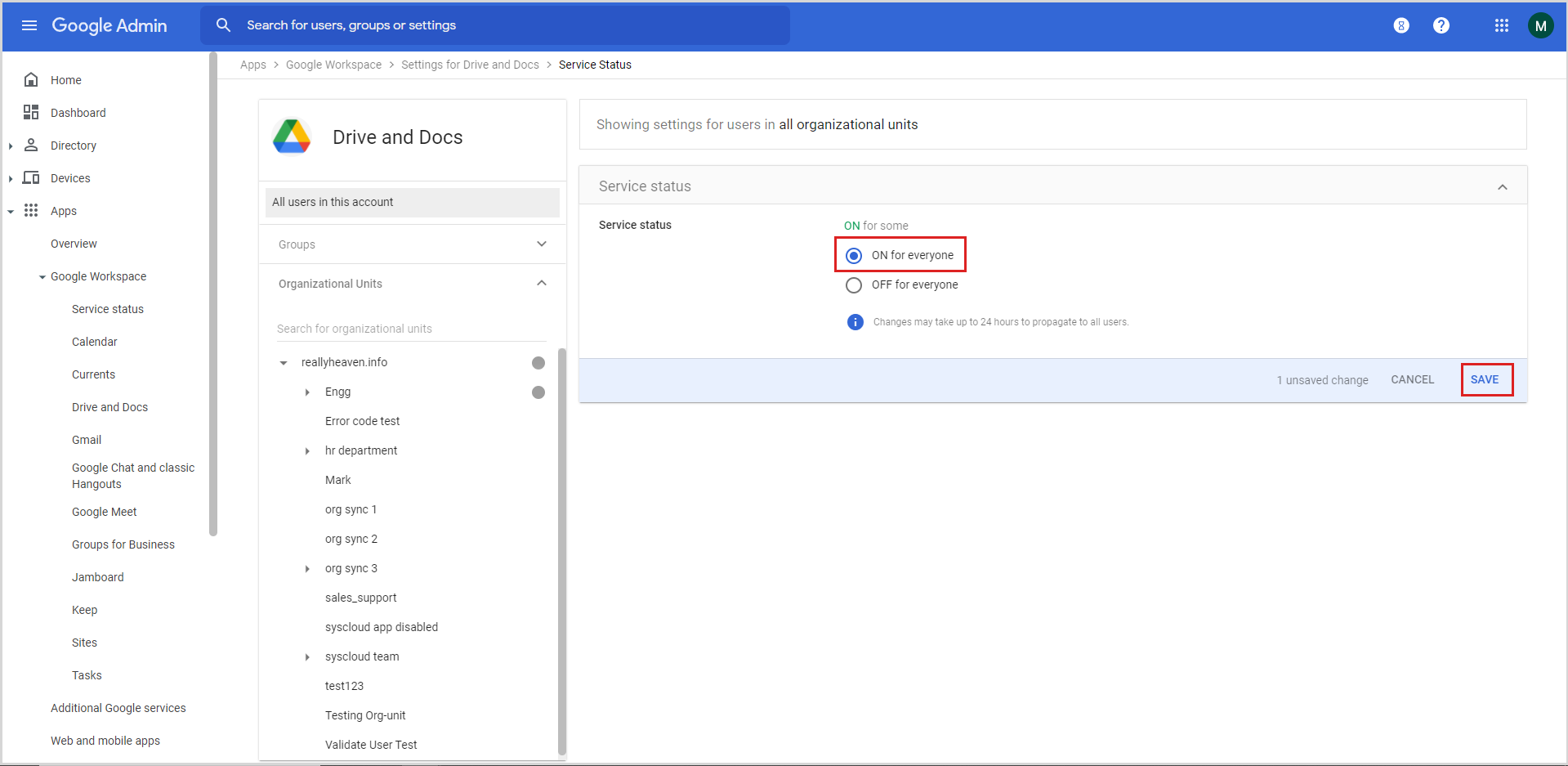This screenshot has height=766, width=1568.
Task: Select the org sync 2 unit
Action: [351, 539]
